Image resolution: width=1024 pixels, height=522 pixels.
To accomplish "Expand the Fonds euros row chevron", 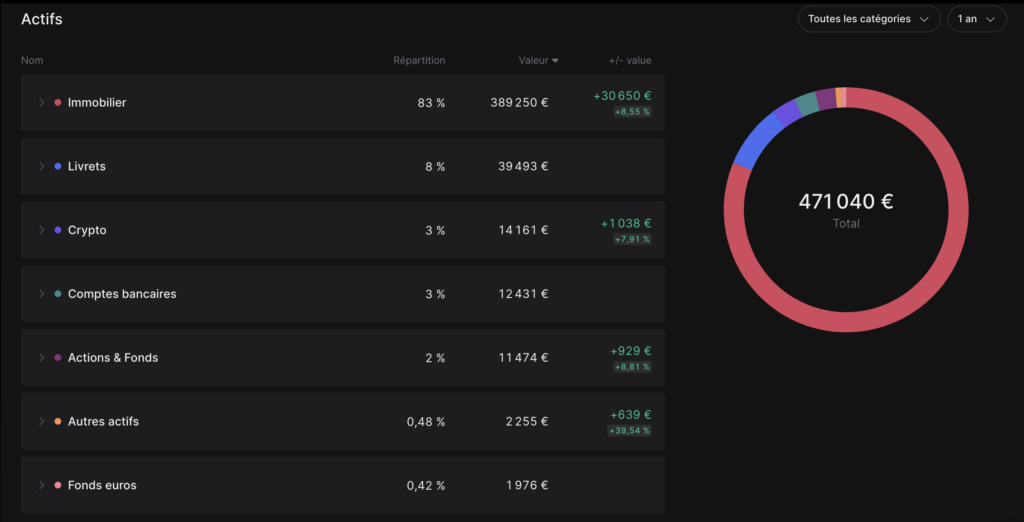I will (x=41, y=485).
